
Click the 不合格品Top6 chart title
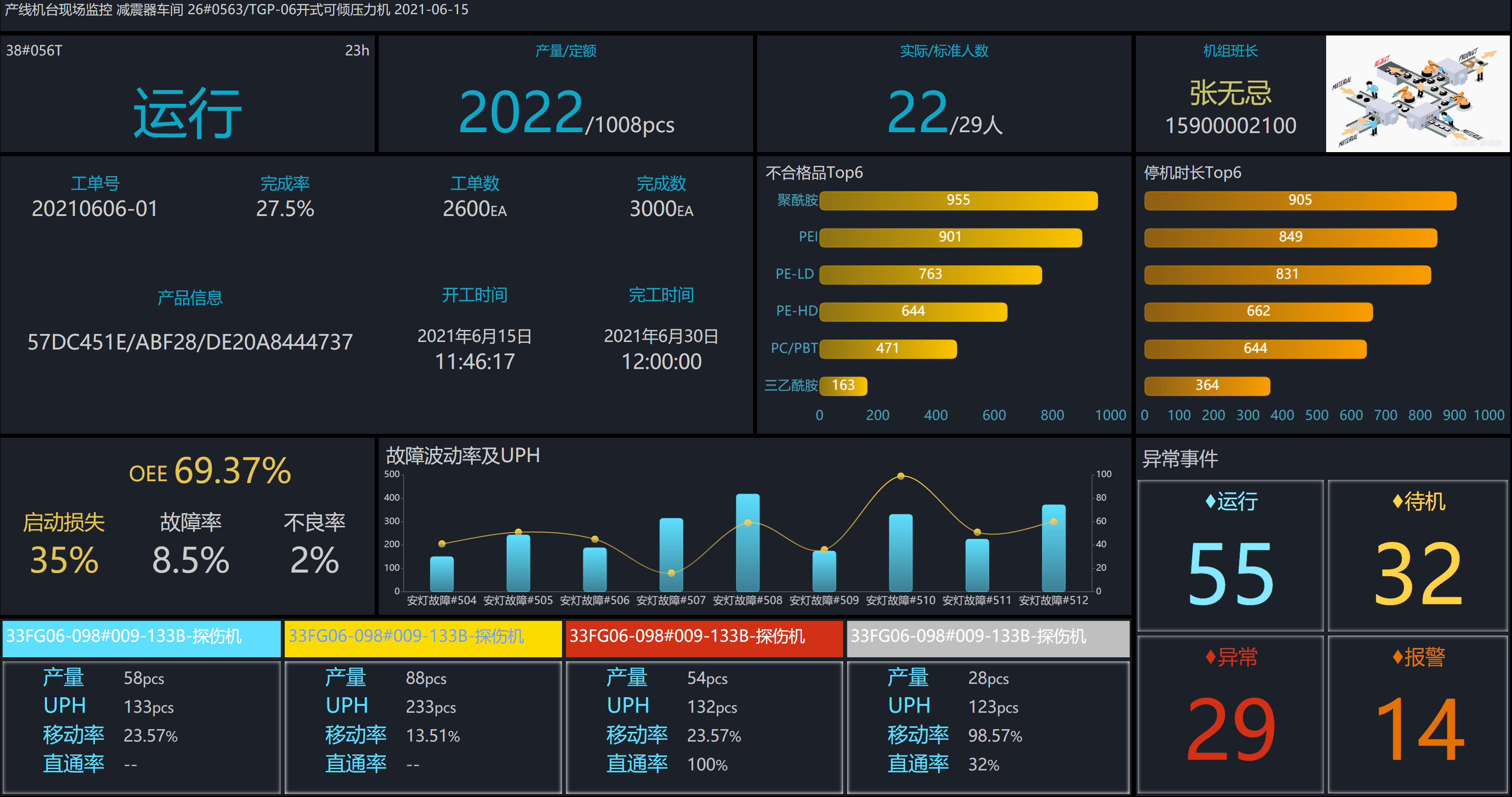pyautogui.click(x=814, y=173)
